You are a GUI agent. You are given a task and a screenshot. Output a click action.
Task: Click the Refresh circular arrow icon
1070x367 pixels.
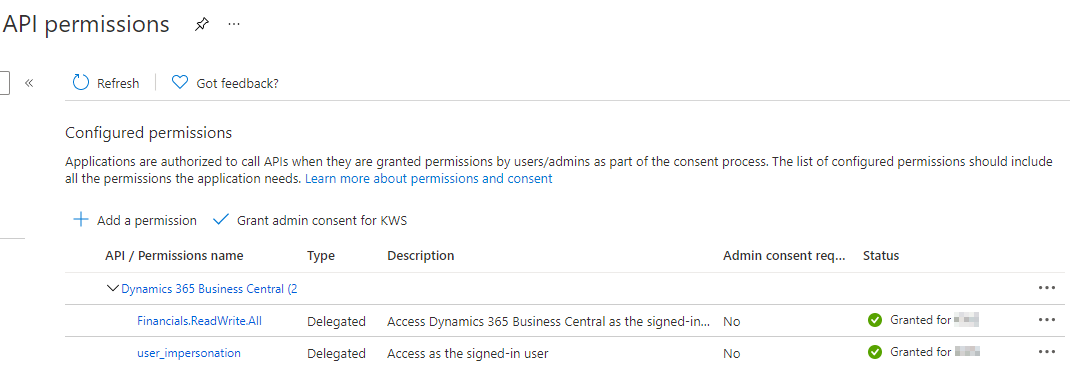pos(81,83)
